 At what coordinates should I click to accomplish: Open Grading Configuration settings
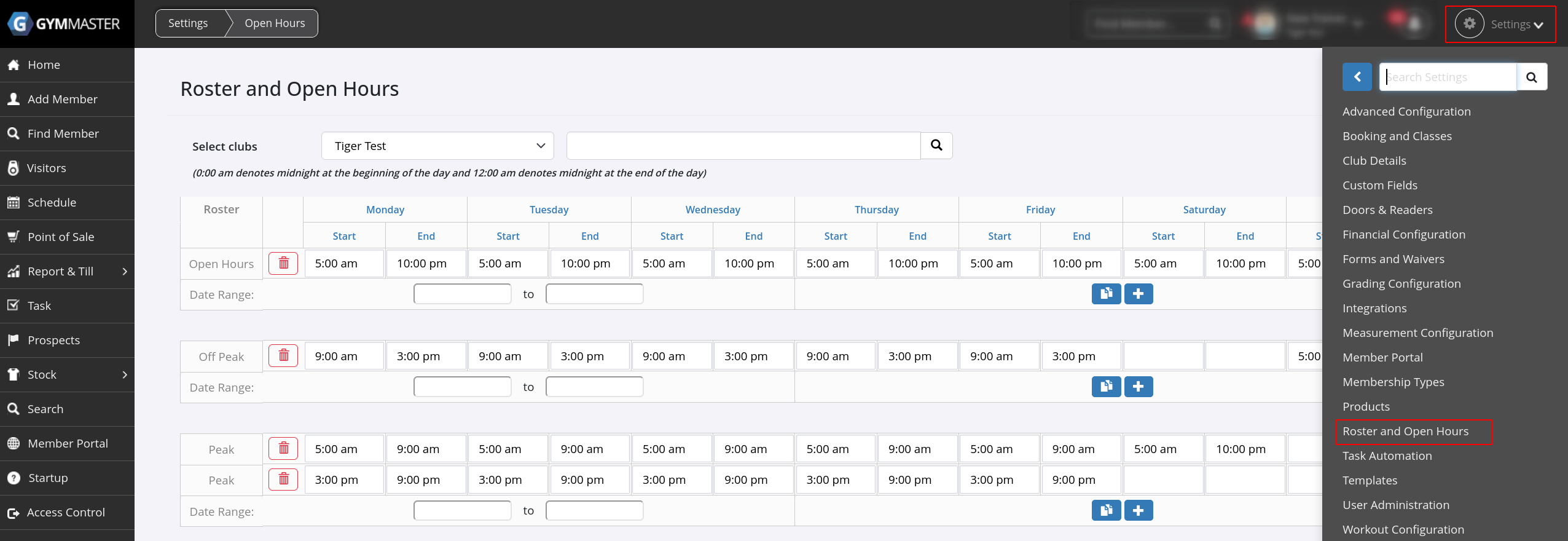(x=1401, y=284)
